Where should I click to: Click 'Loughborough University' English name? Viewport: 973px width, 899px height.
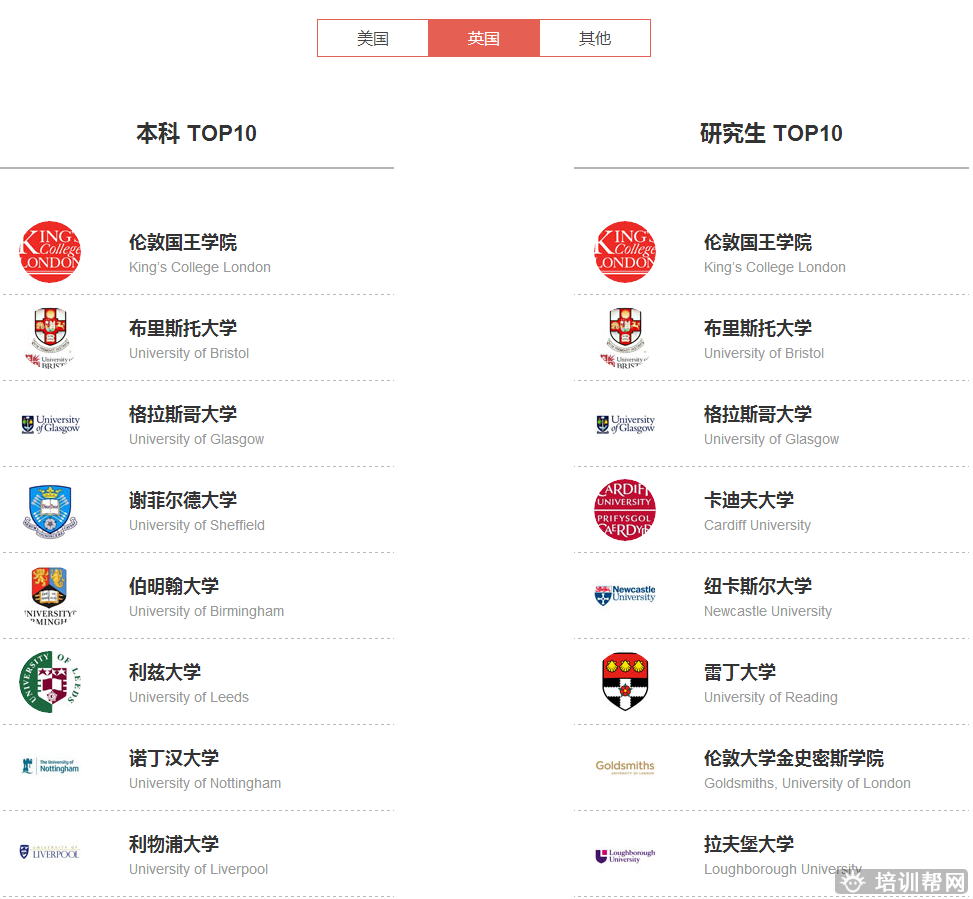783,869
